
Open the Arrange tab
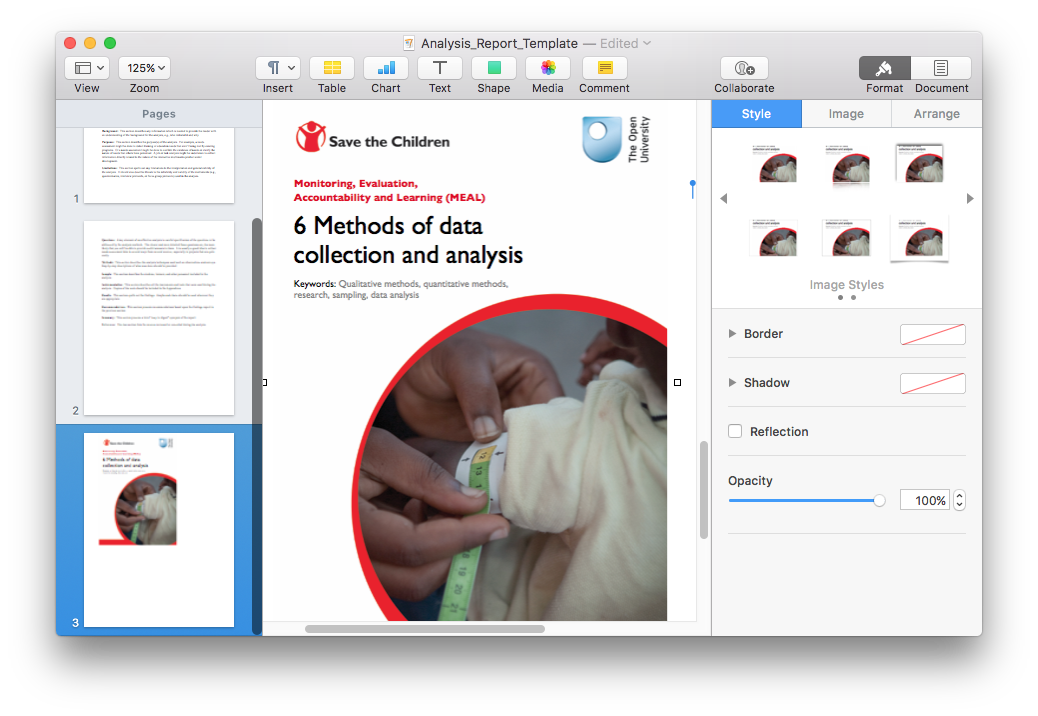[936, 114]
